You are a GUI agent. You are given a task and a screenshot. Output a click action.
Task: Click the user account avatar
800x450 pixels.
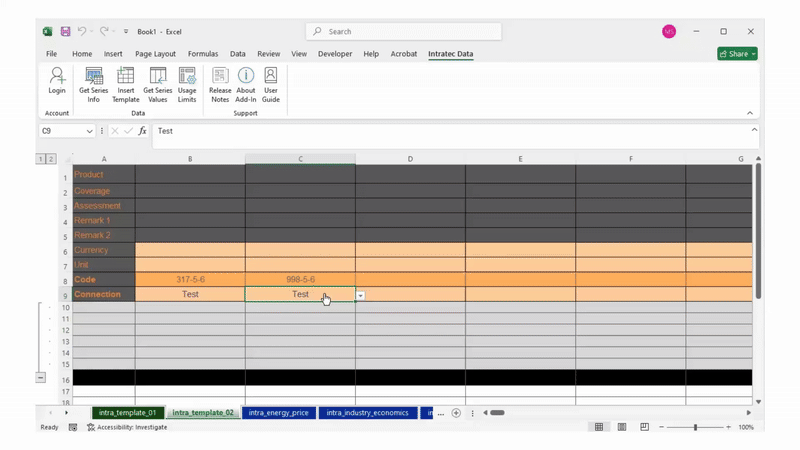pyautogui.click(x=669, y=32)
